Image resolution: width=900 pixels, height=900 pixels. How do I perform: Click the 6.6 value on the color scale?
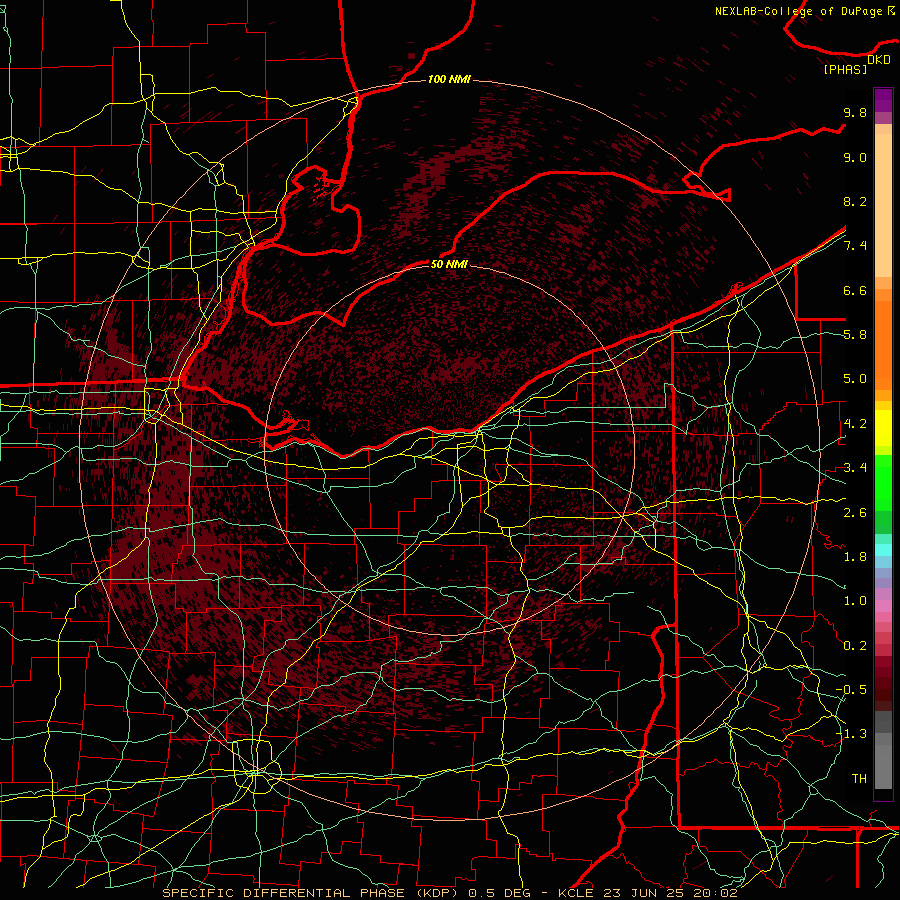pyautogui.click(x=855, y=290)
